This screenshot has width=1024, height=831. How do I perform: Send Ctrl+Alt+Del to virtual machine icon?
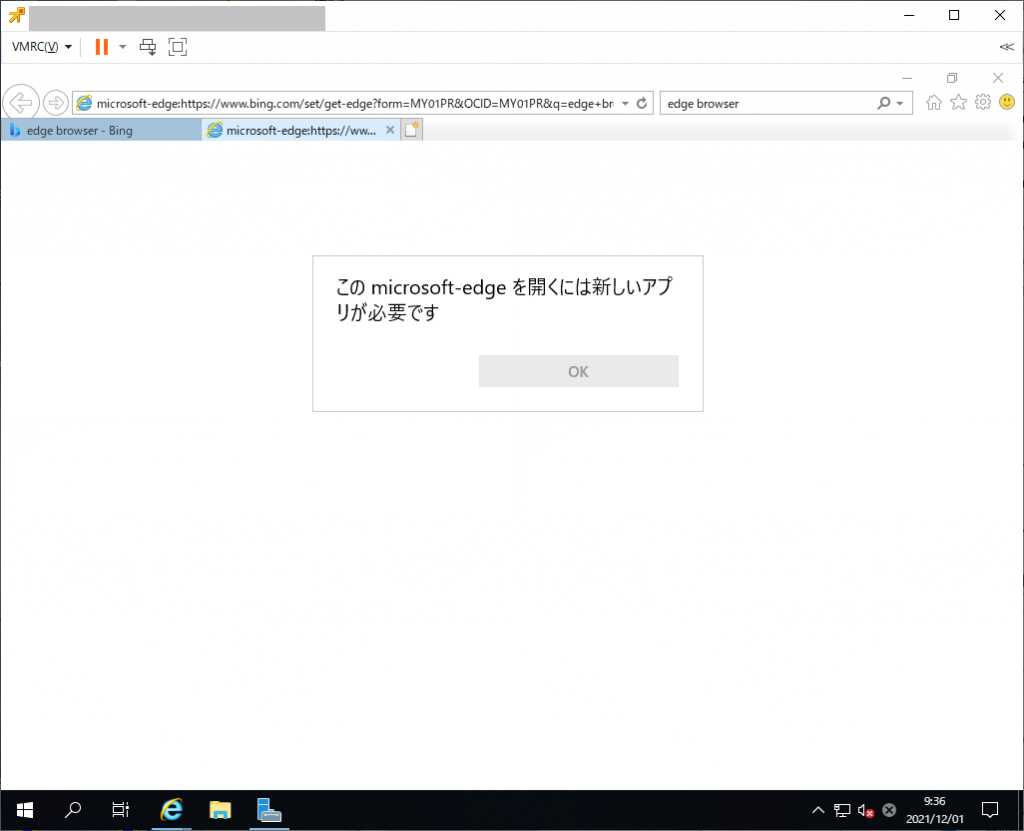[x=148, y=47]
